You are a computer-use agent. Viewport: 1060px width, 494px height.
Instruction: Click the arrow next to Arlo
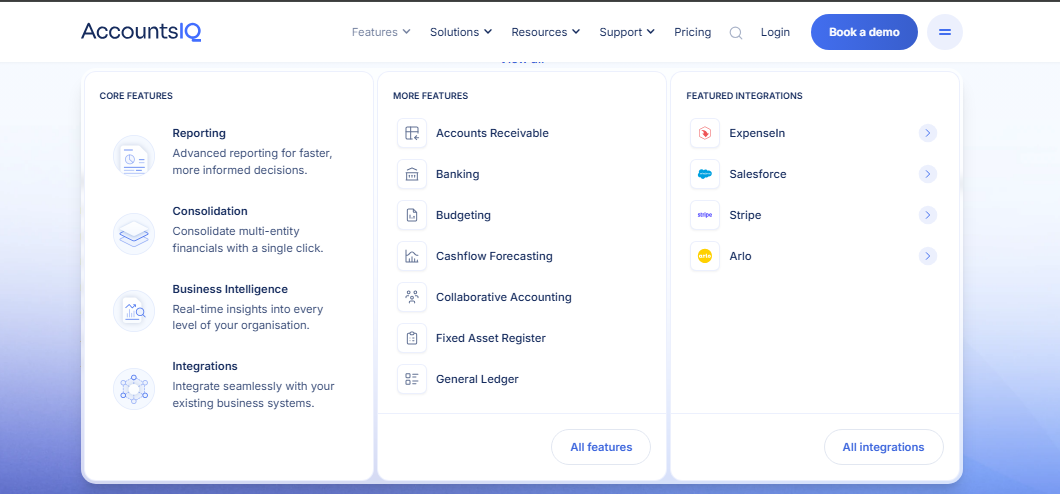click(x=928, y=256)
